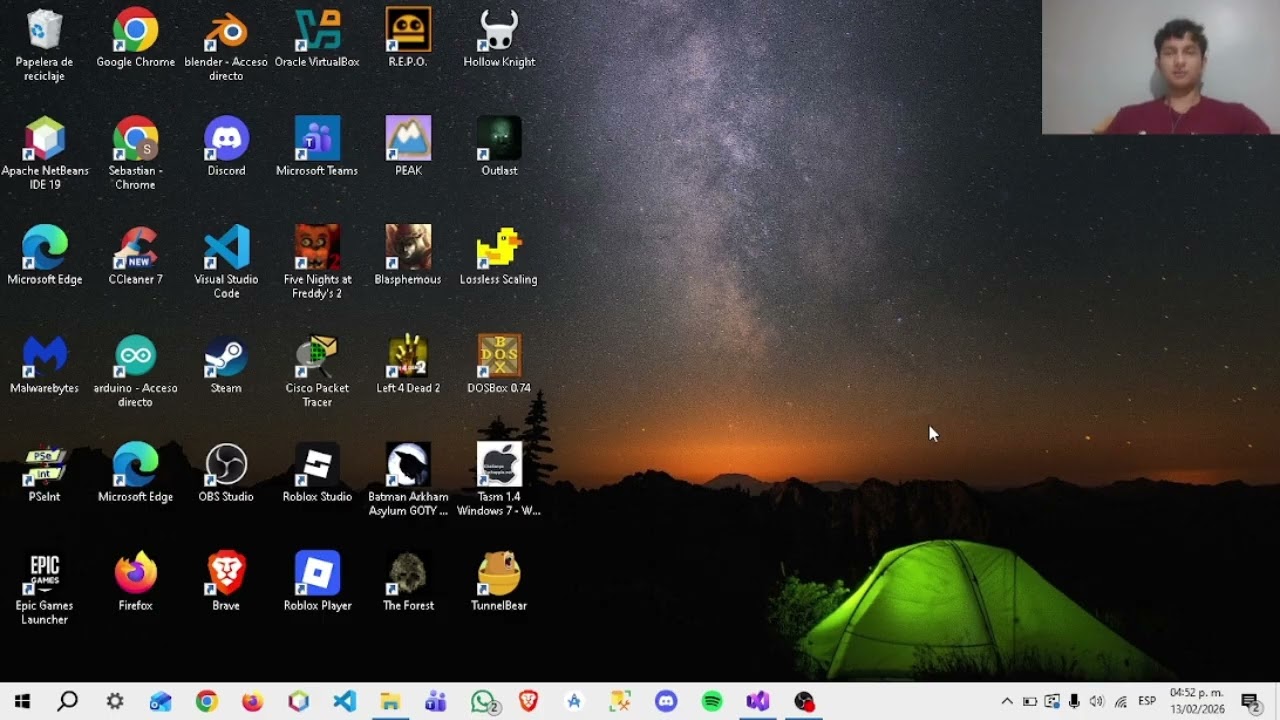The width and height of the screenshot is (1280, 720).
Task: Switch to File Explorer in the taskbar
Action: pyautogui.click(x=390, y=702)
